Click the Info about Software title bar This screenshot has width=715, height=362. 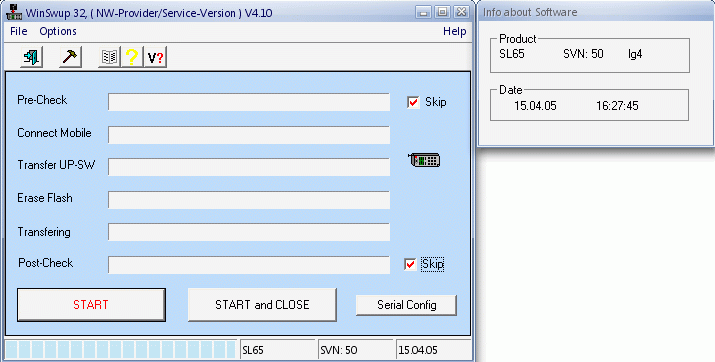[596, 12]
